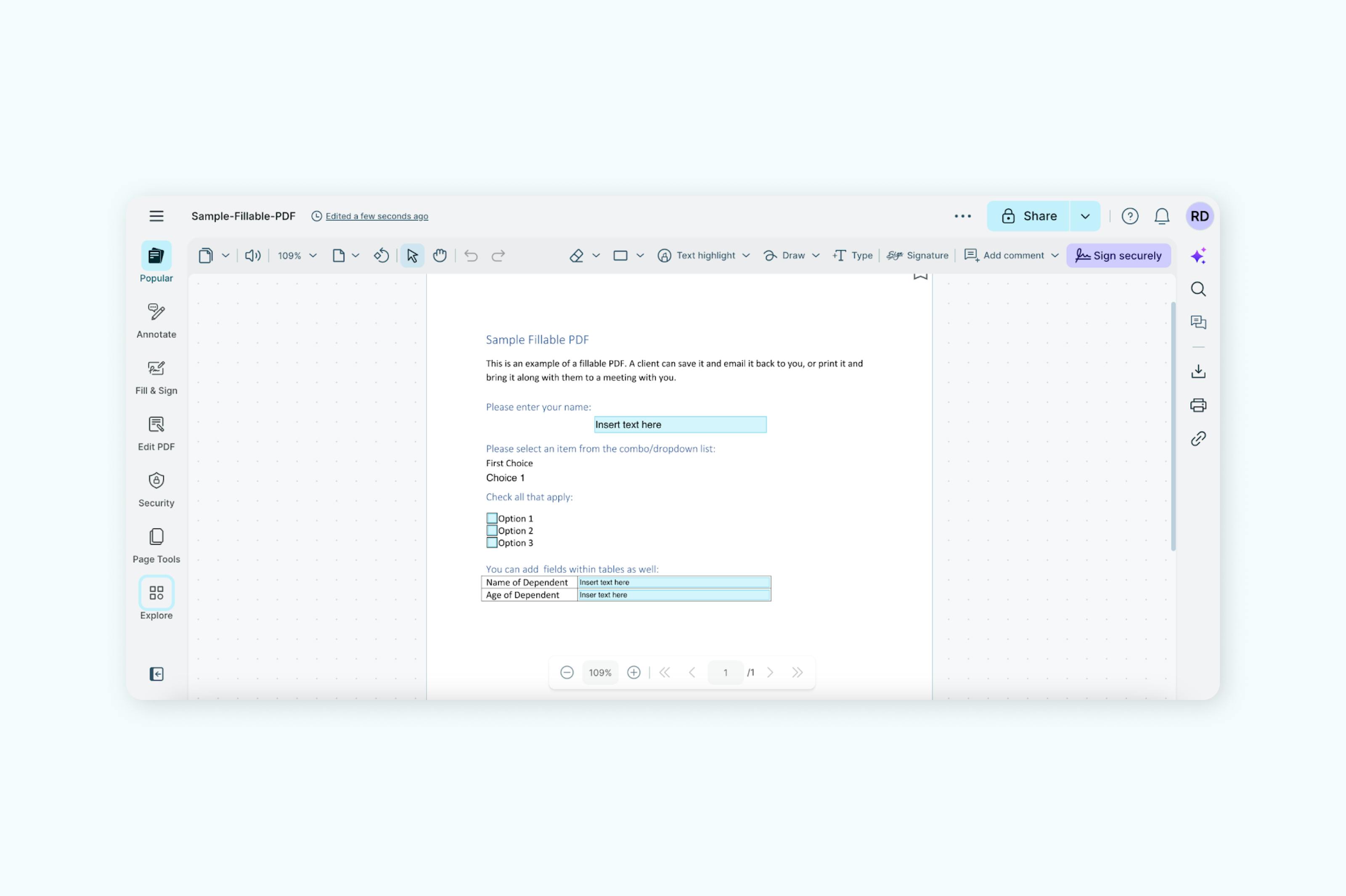Viewport: 1346px width, 896px height.
Task: Click the read aloud speaker icon
Action: (252, 255)
